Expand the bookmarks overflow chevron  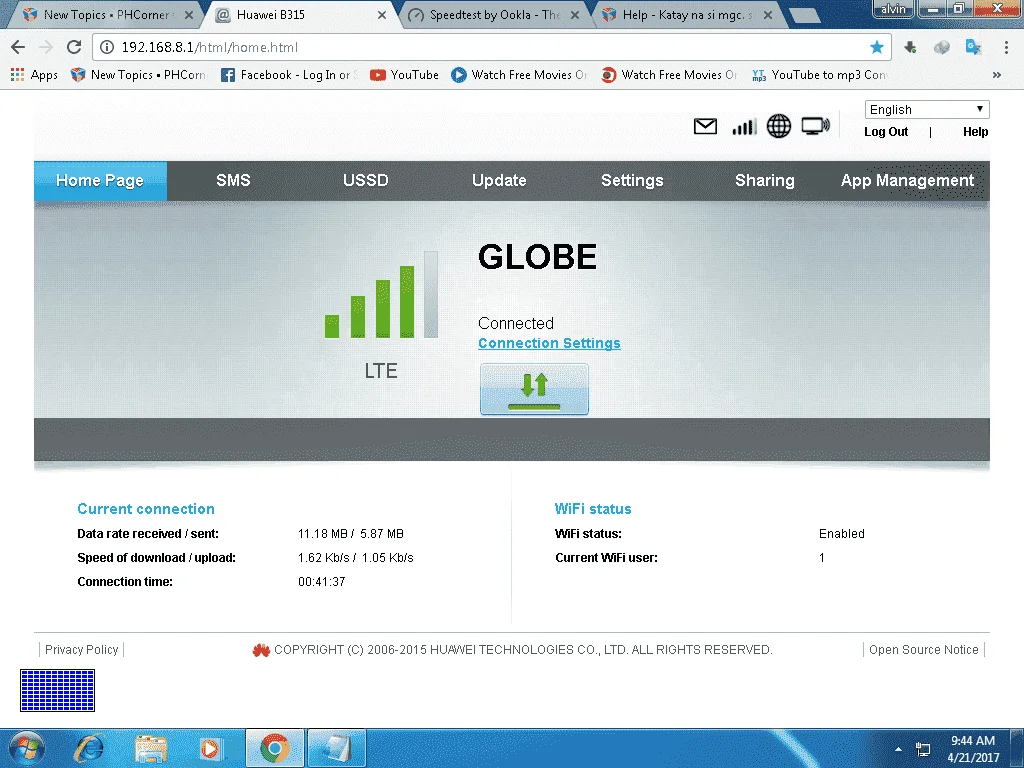coord(997,75)
